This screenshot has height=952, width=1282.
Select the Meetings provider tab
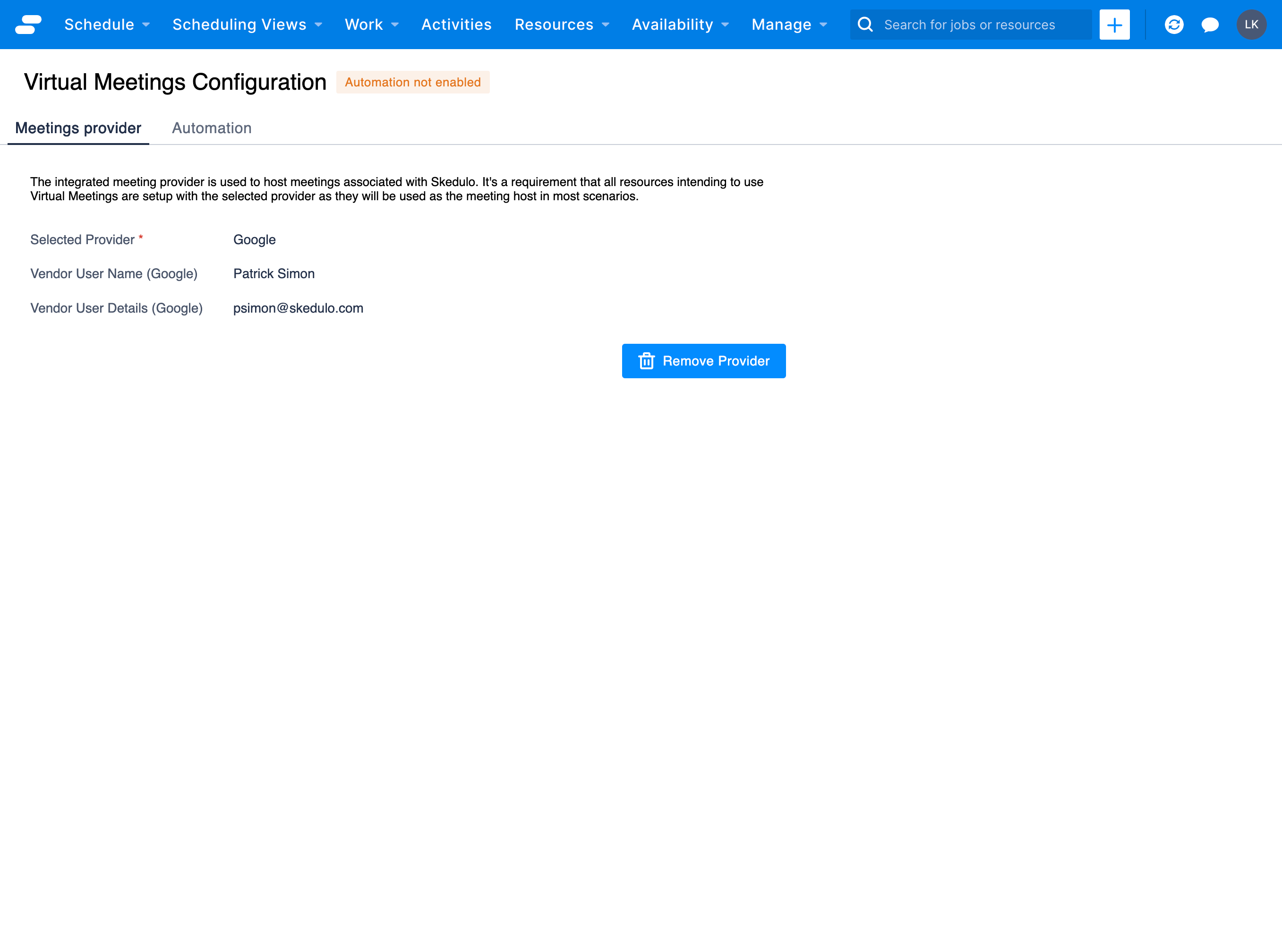tap(78, 128)
